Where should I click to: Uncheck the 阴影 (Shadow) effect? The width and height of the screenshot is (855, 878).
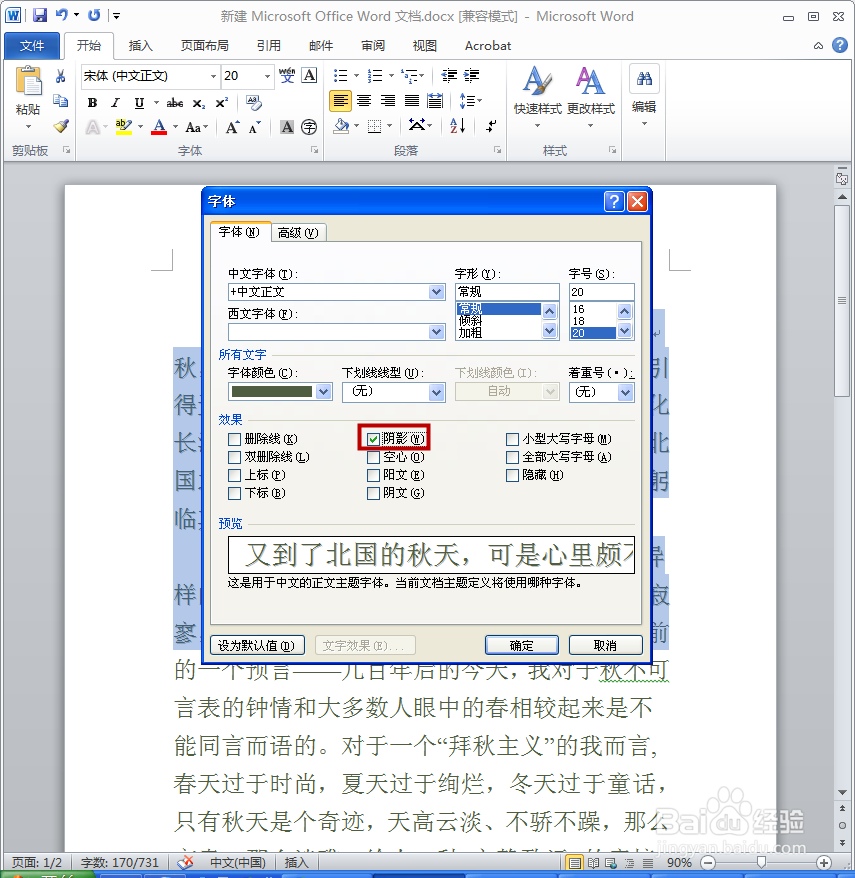[374, 438]
